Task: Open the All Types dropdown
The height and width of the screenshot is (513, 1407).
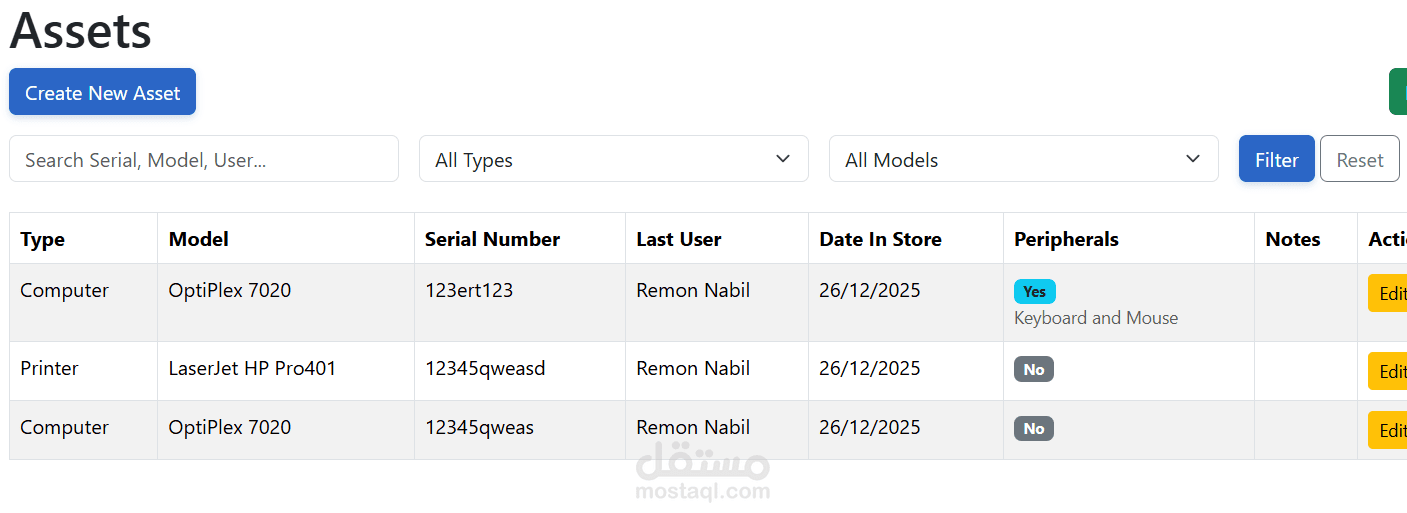Action: pyautogui.click(x=613, y=159)
